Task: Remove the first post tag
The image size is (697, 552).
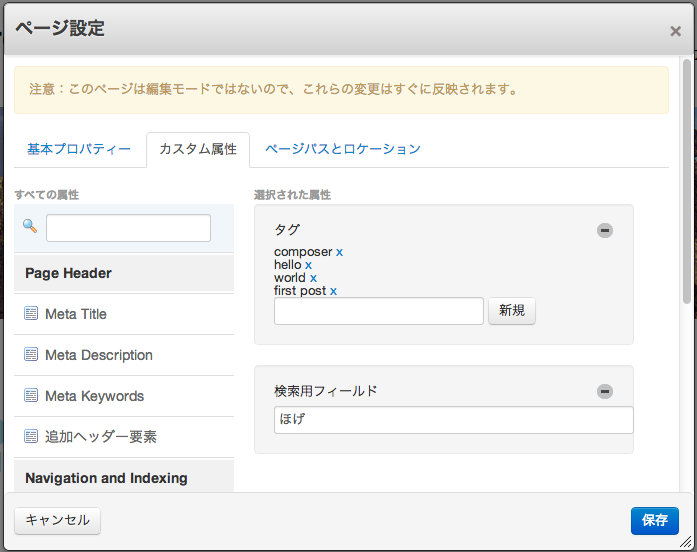Action: (x=333, y=291)
